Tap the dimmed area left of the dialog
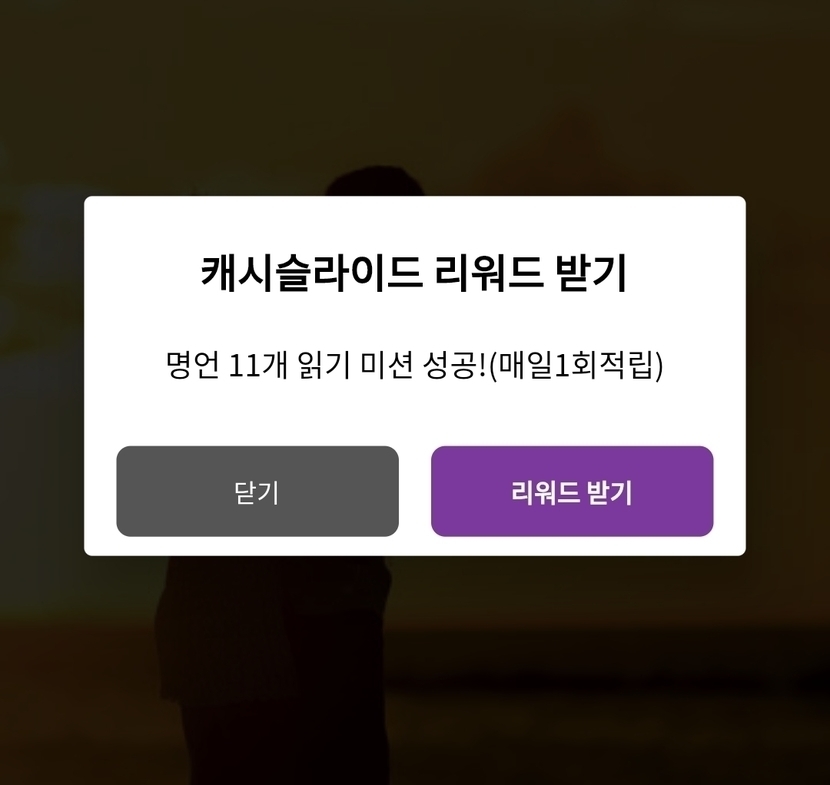Image resolution: width=830 pixels, height=785 pixels. (41, 376)
